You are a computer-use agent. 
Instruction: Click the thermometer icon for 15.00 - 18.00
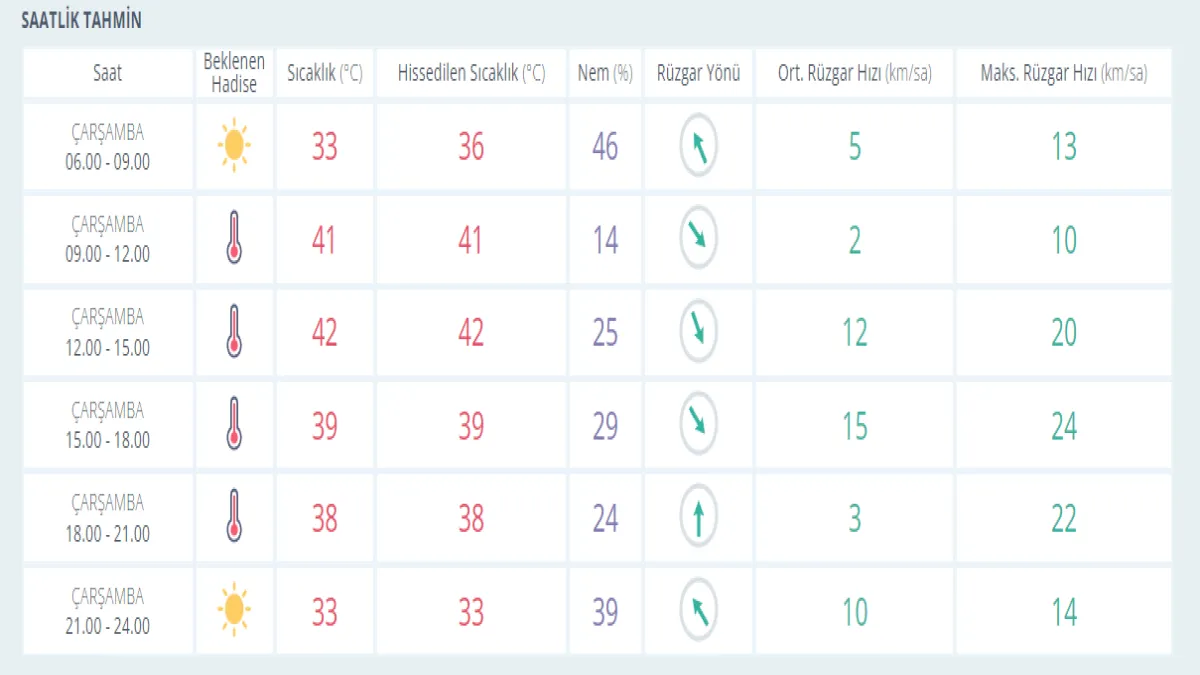[234, 425]
